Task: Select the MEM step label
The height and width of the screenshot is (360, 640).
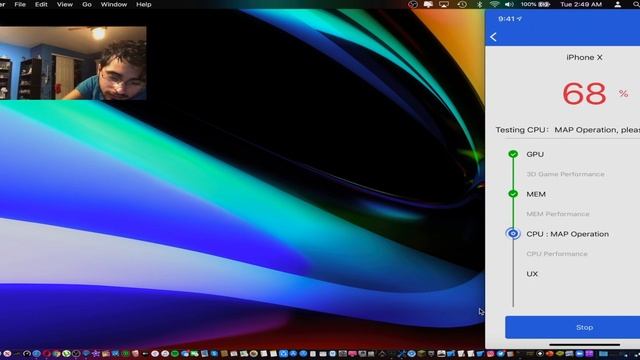Action: pyautogui.click(x=536, y=194)
